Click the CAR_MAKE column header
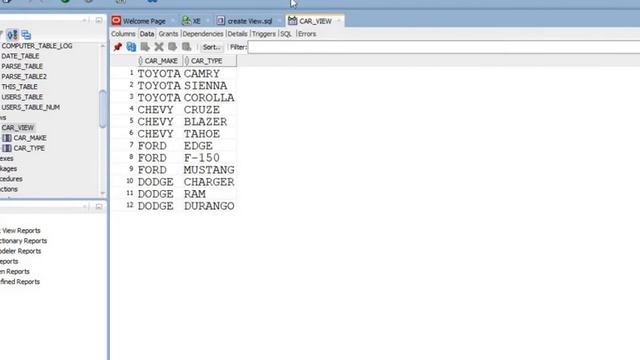Image resolution: width=640 pixels, height=360 pixels. [159, 61]
